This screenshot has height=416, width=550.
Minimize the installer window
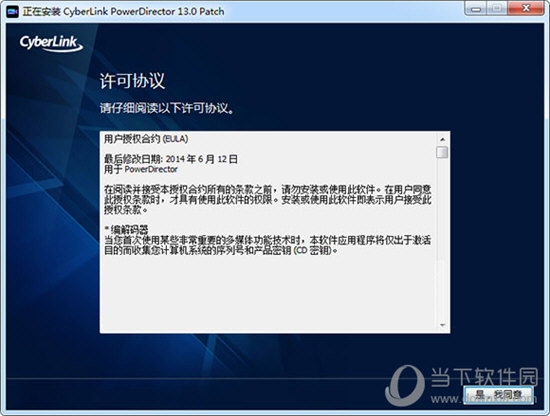coord(476,8)
